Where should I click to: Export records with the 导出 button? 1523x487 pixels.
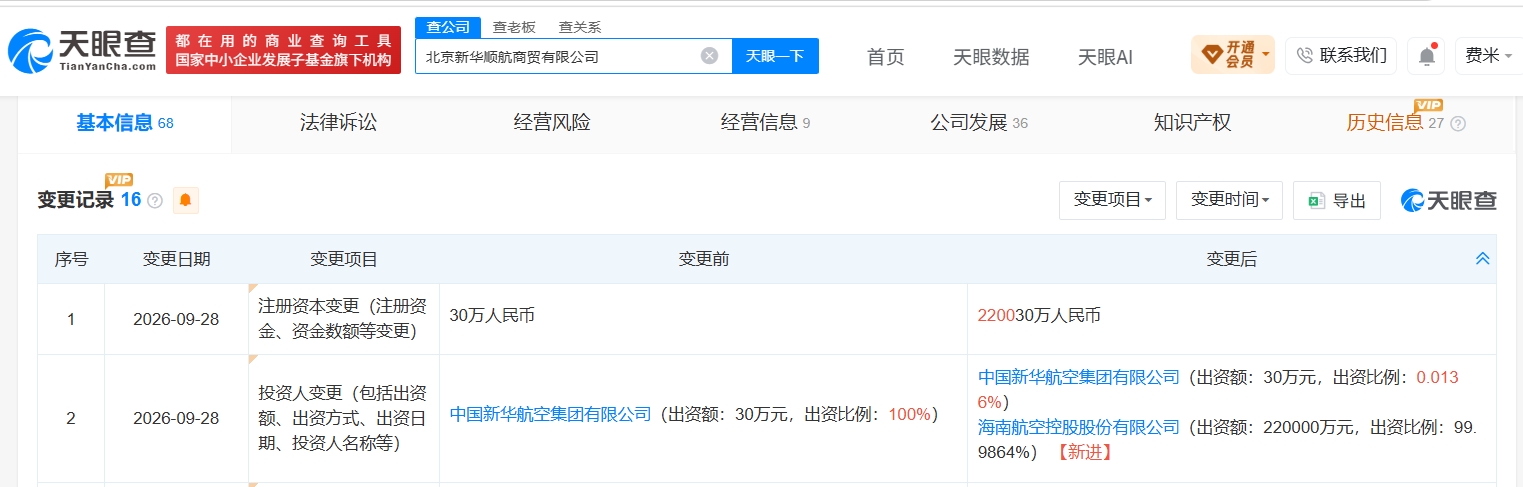click(1337, 201)
